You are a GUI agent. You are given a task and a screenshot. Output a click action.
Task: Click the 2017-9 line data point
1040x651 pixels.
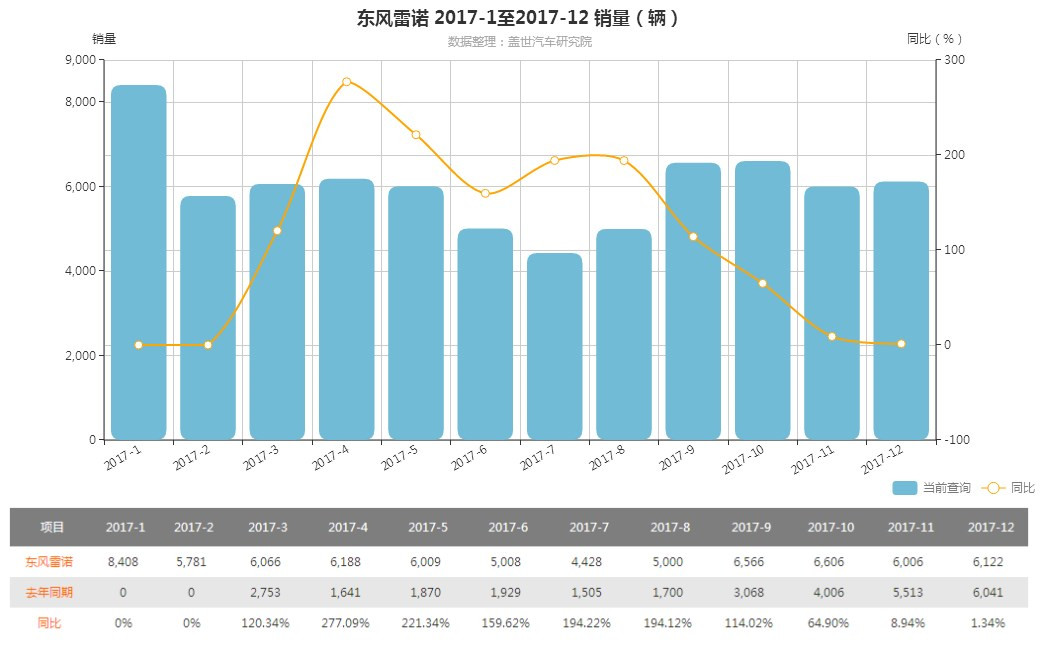coord(693,237)
